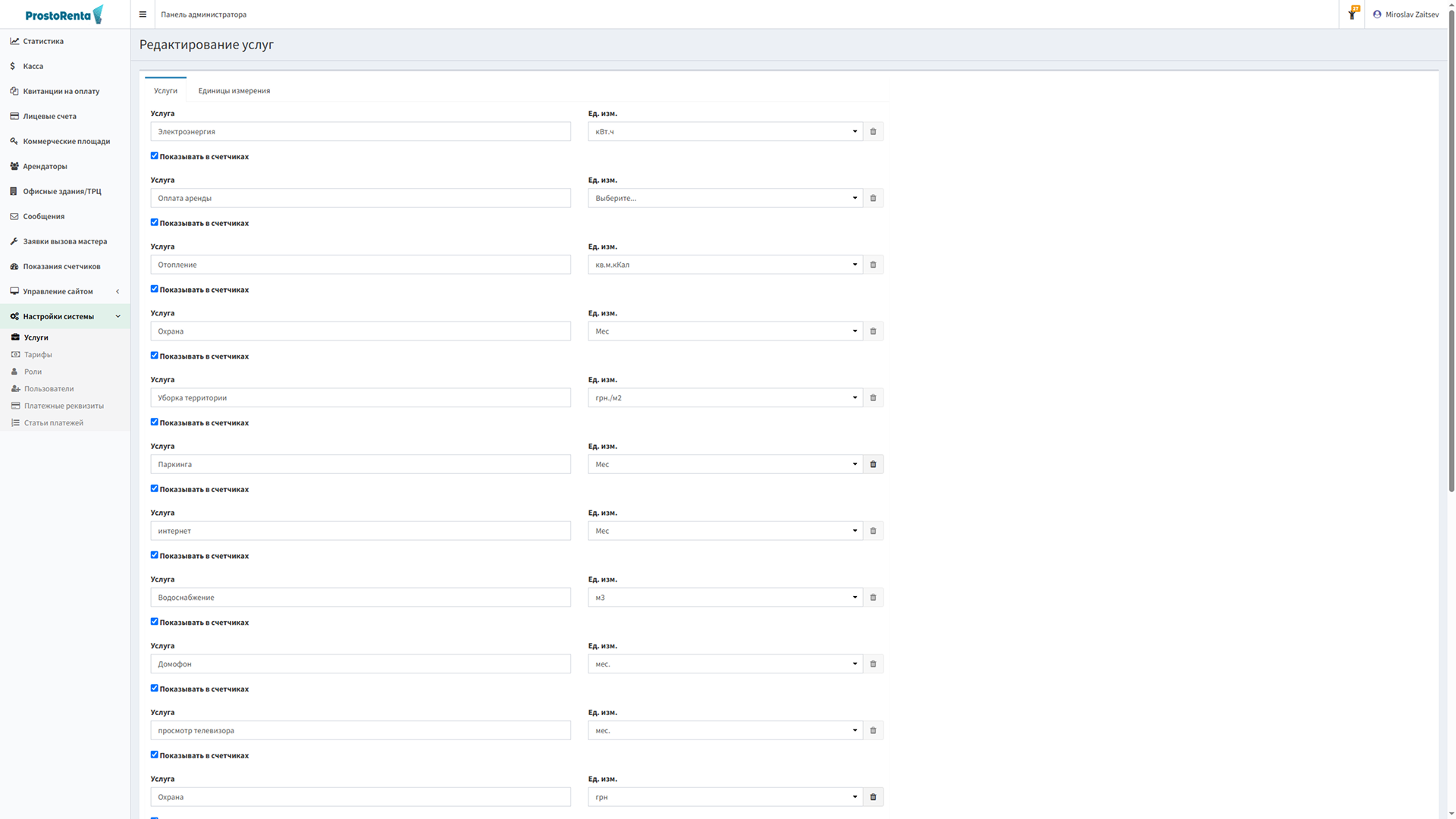Toggle Показывать в счетчиках under Отопление

[x=155, y=289]
